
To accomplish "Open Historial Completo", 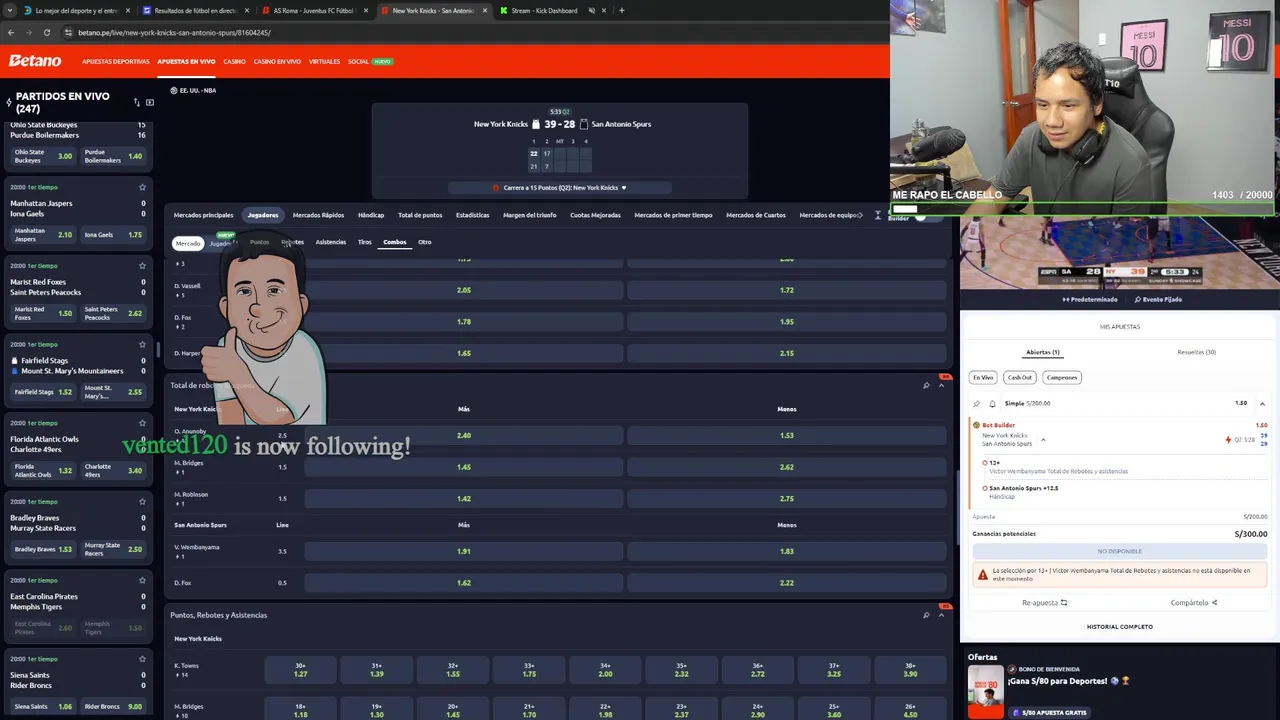I will pyautogui.click(x=1120, y=627).
